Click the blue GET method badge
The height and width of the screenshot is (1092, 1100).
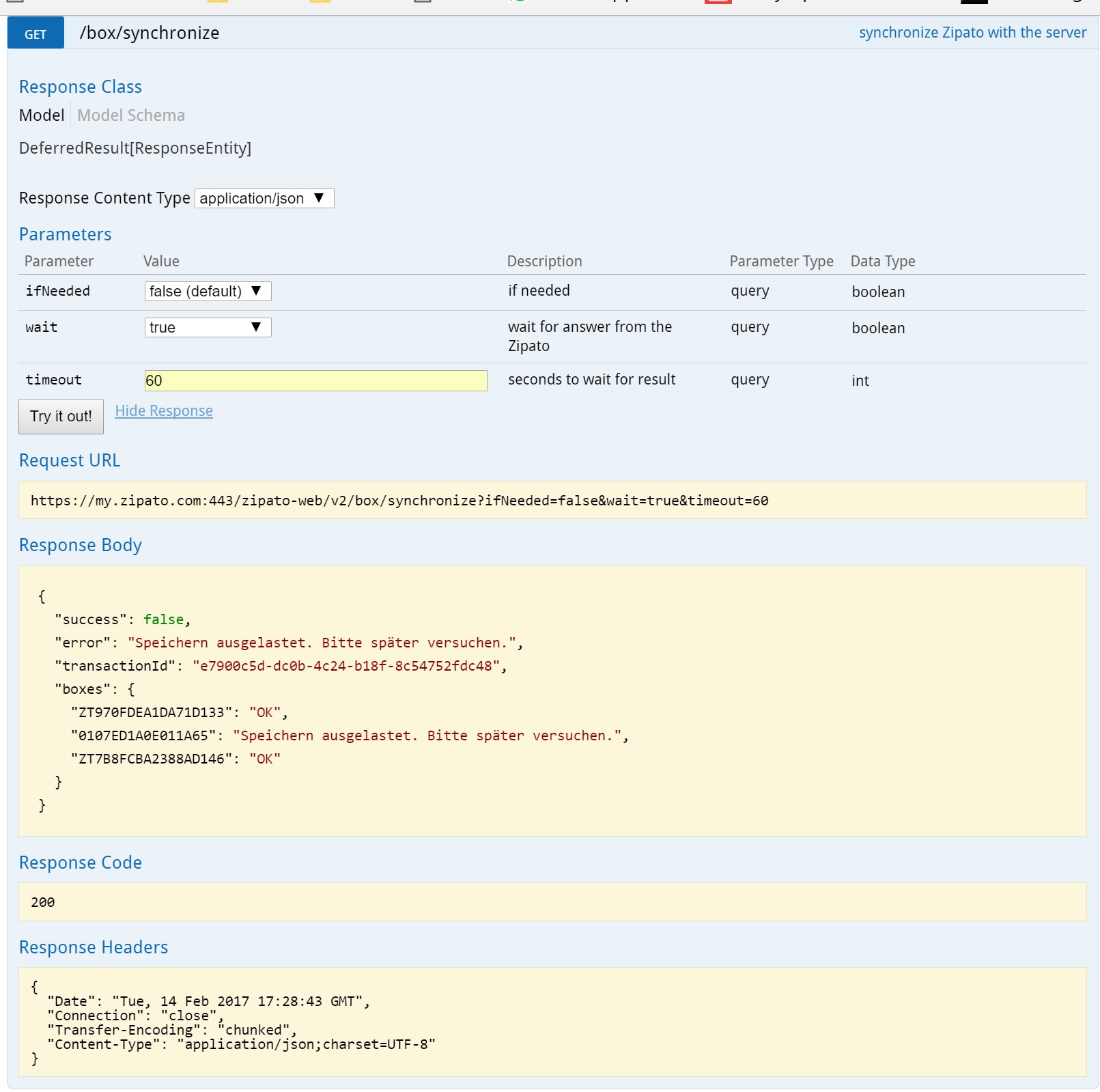(x=36, y=33)
